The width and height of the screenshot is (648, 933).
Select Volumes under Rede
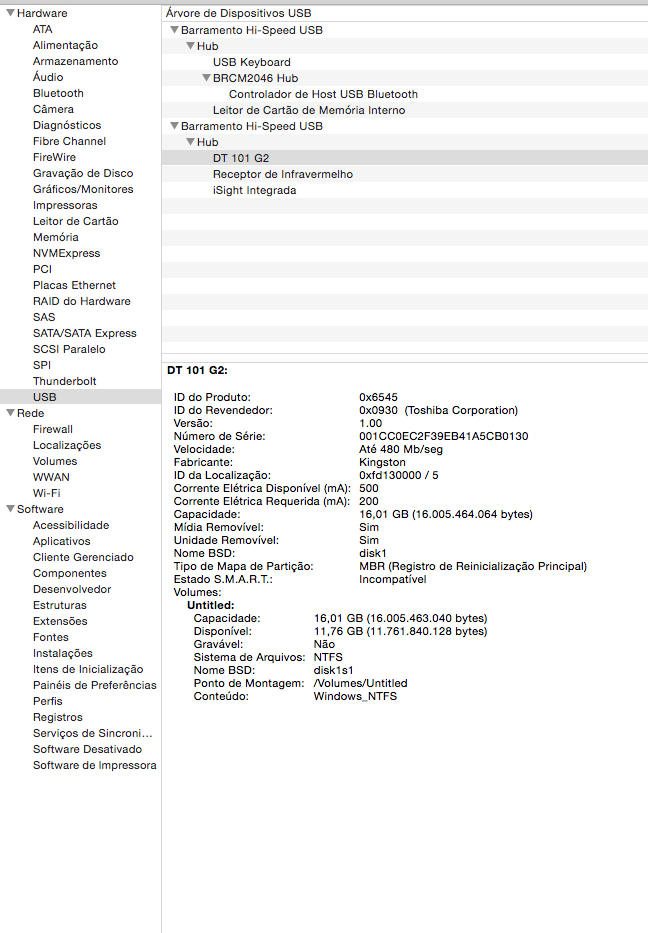(55, 462)
